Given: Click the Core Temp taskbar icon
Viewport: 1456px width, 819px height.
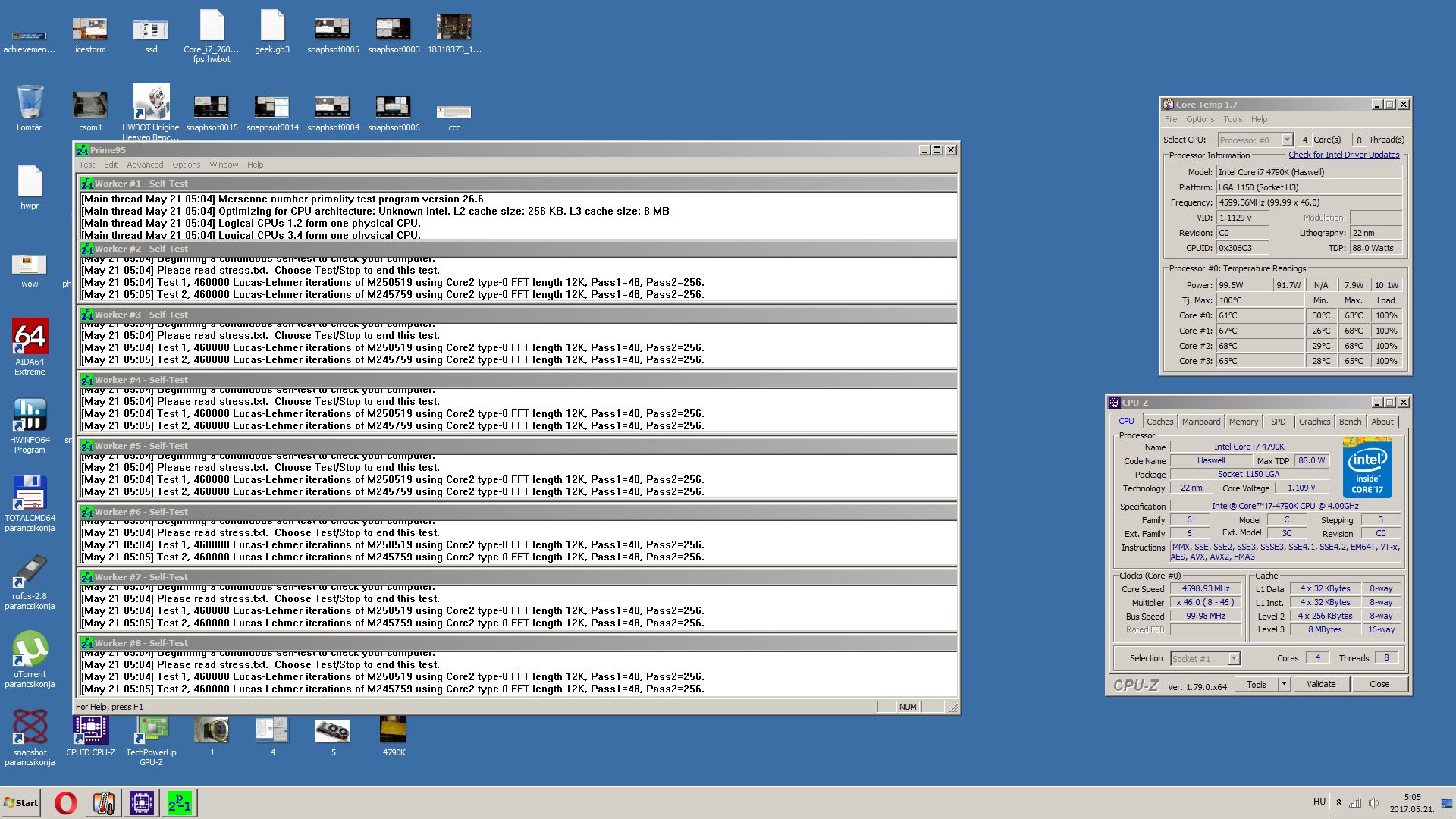Looking at the screenshot, I should tap(103, 802).
